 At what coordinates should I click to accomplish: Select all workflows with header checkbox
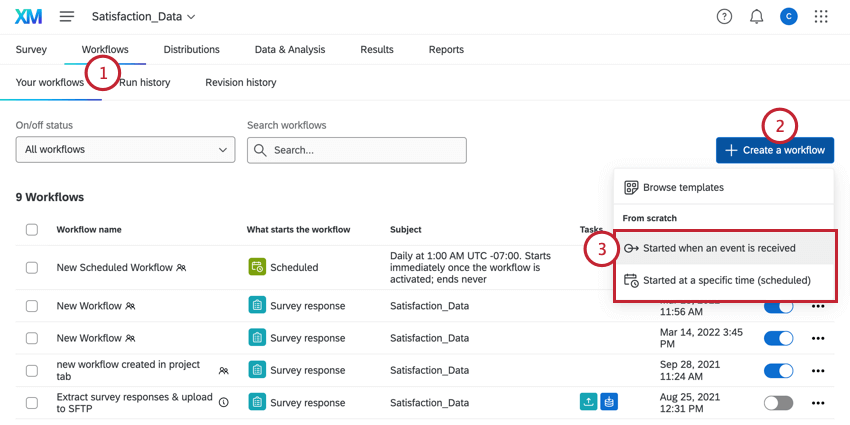pos(32,229)
